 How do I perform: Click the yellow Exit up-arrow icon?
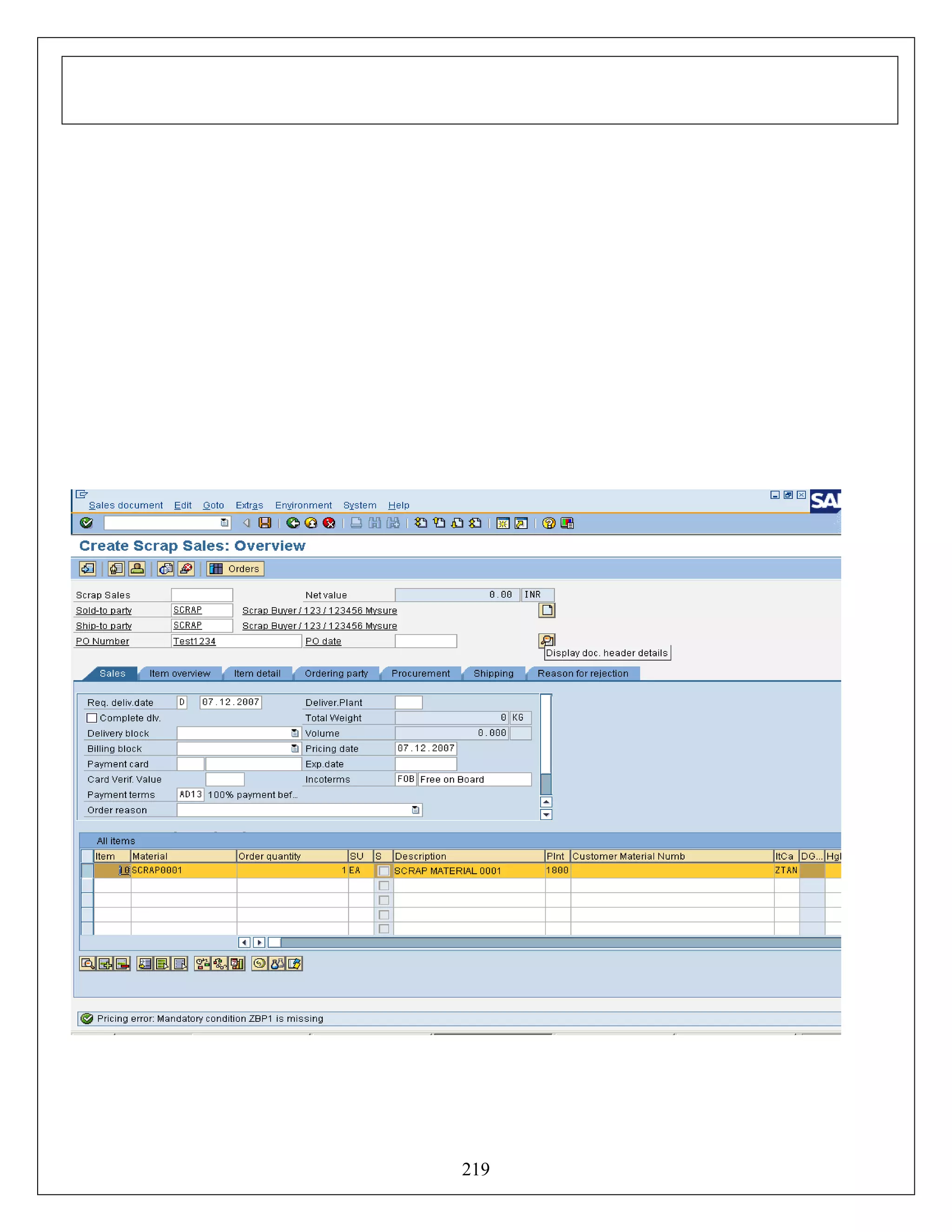[311, 523]
